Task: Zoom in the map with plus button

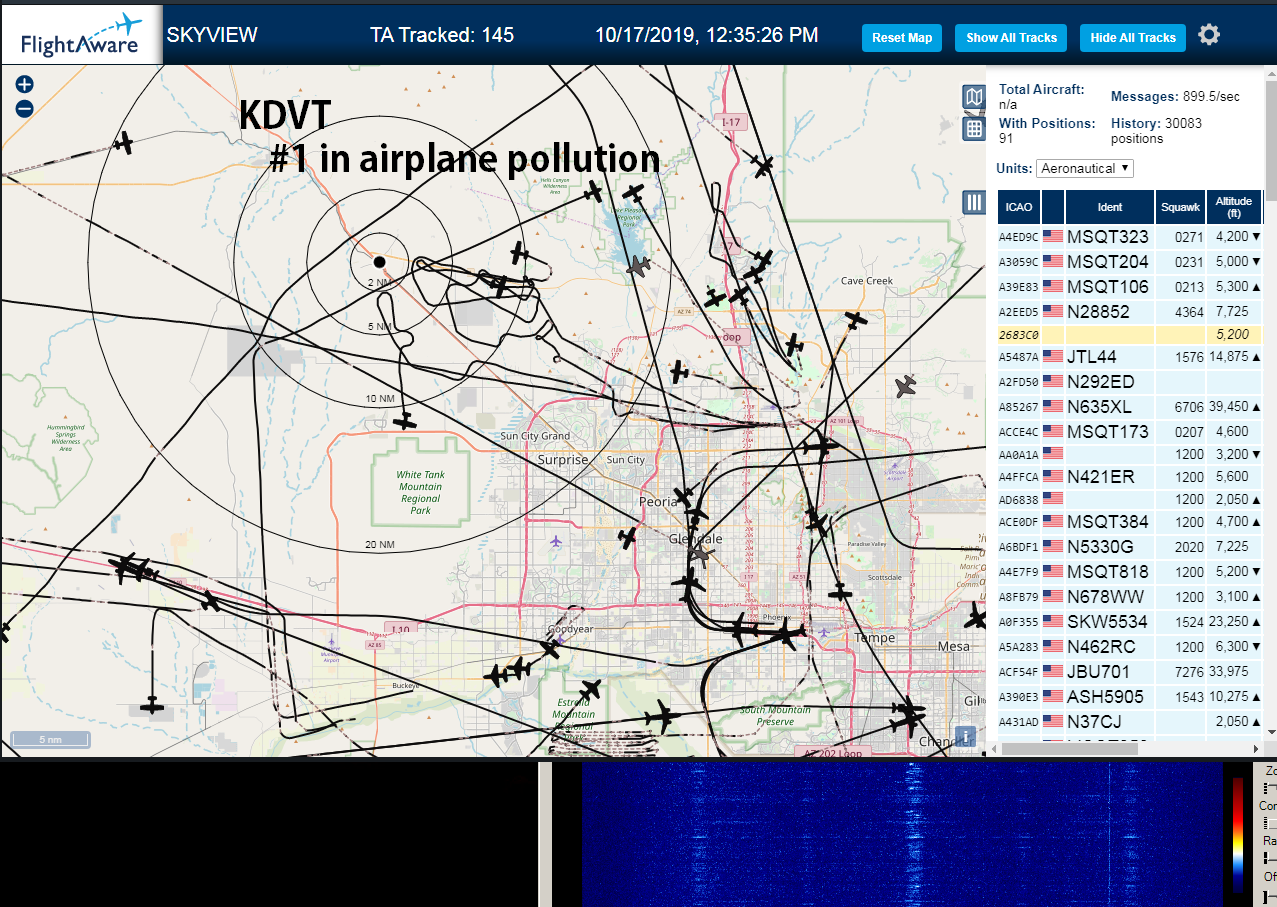Action: click(25, 85)
